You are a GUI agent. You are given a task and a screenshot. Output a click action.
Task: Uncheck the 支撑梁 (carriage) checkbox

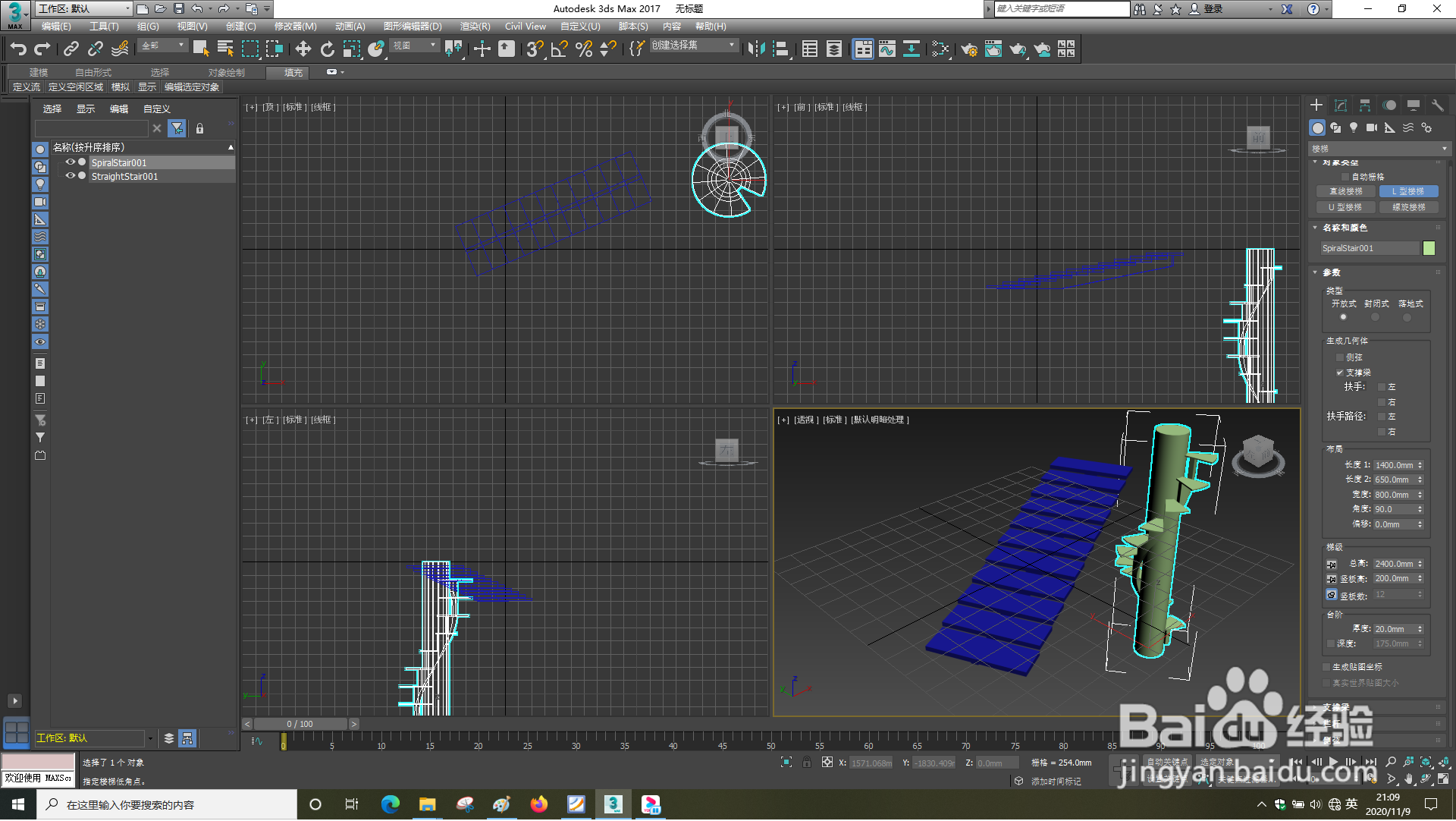(x=1339, y=373)
